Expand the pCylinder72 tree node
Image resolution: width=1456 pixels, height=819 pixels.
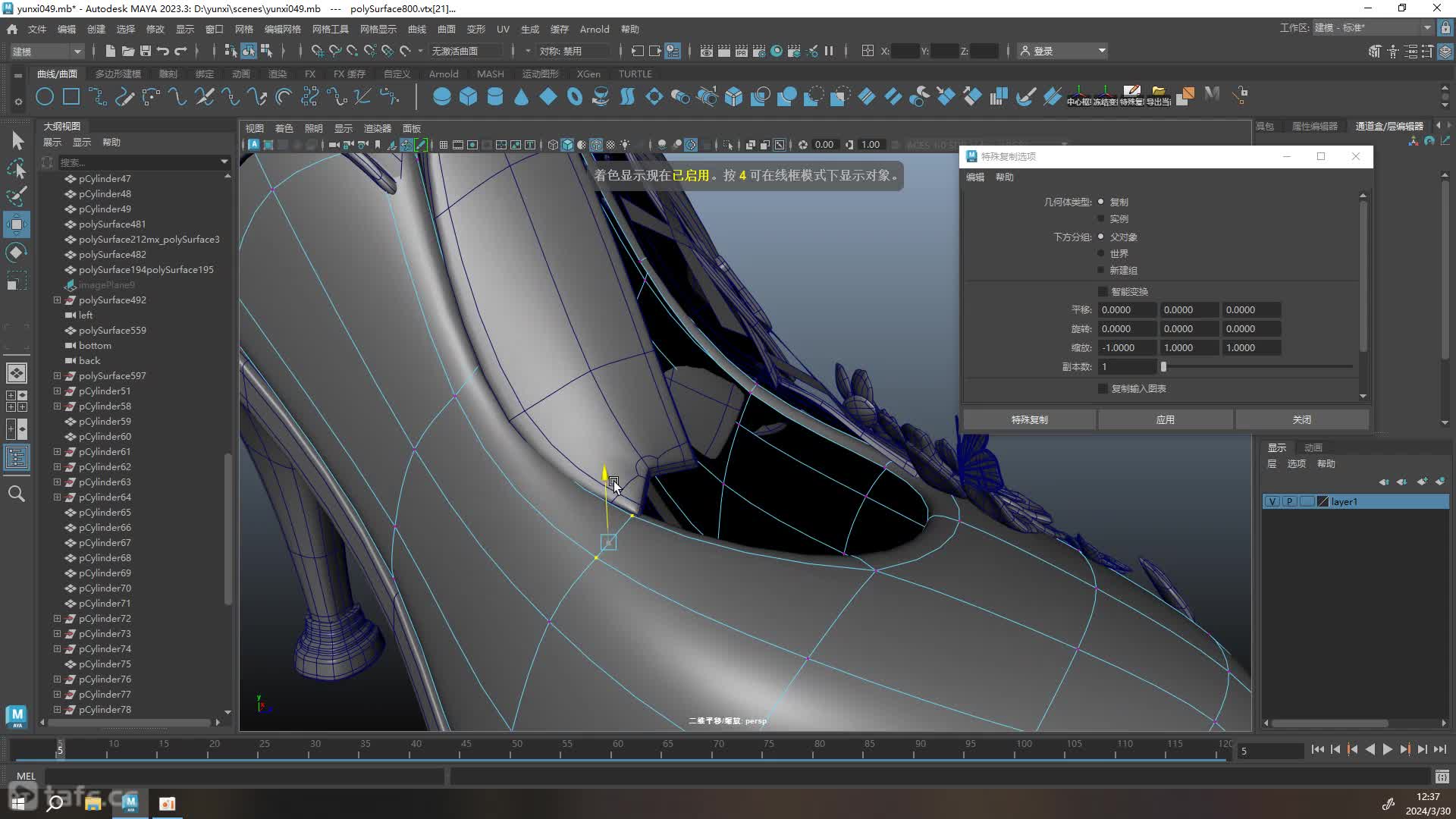coord(57,618)
